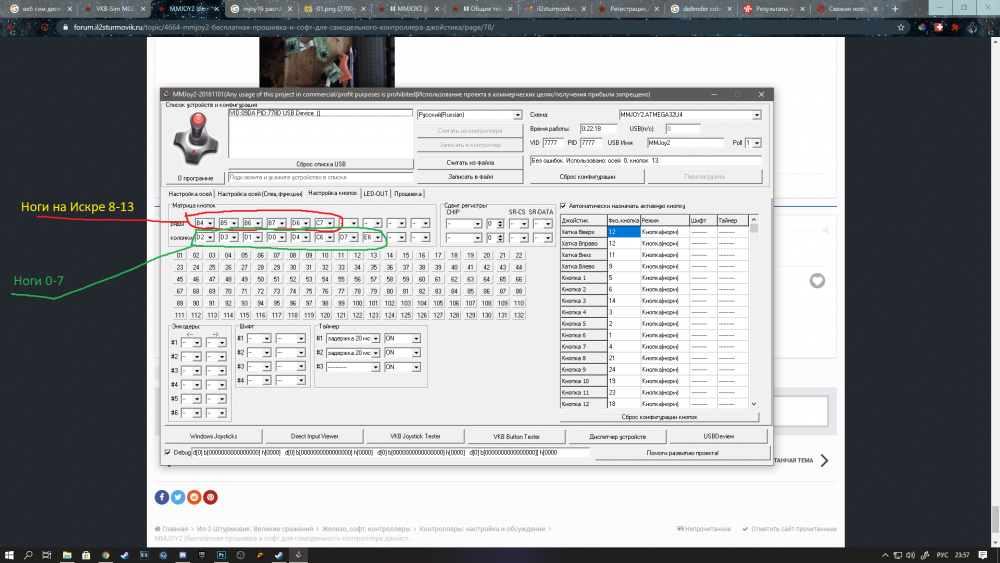Toggle automatic active button assignment checkbox

click(563, 206)
